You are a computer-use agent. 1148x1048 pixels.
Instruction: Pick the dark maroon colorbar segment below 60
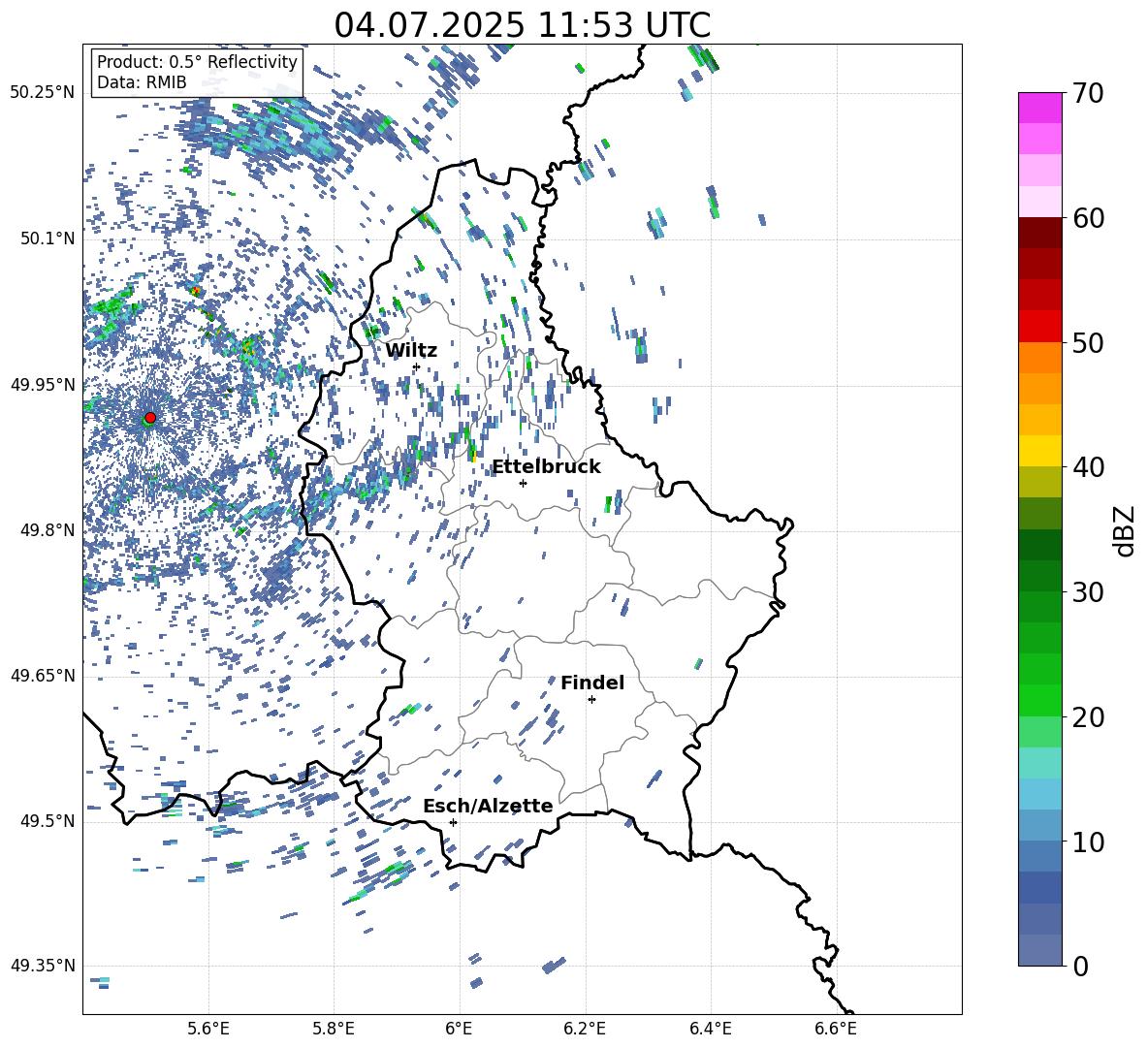[x=1039, y=233]
